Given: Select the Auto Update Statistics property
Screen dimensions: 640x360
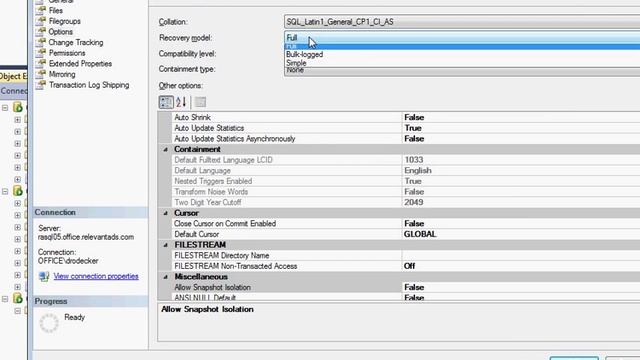Looking at the screenshot, I should (x=406, y=128).
